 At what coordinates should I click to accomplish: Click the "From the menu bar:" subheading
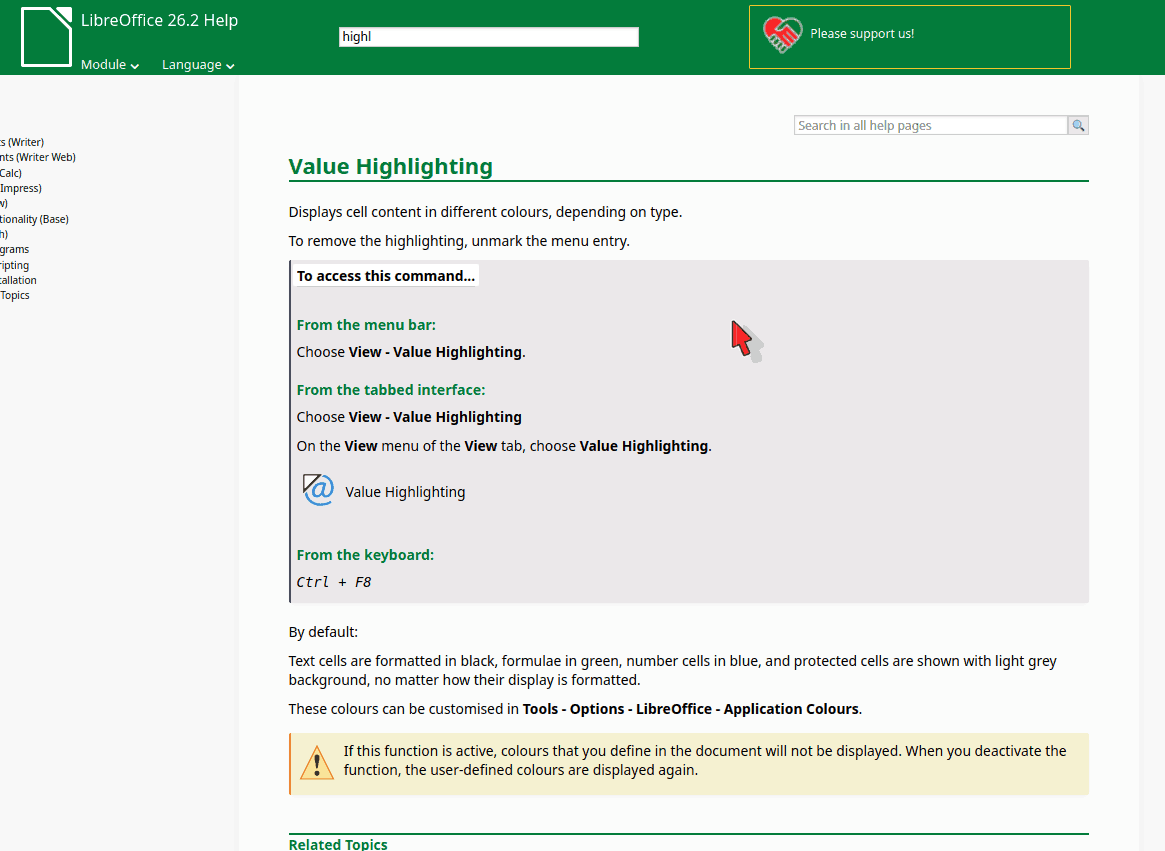pos(366,325)
